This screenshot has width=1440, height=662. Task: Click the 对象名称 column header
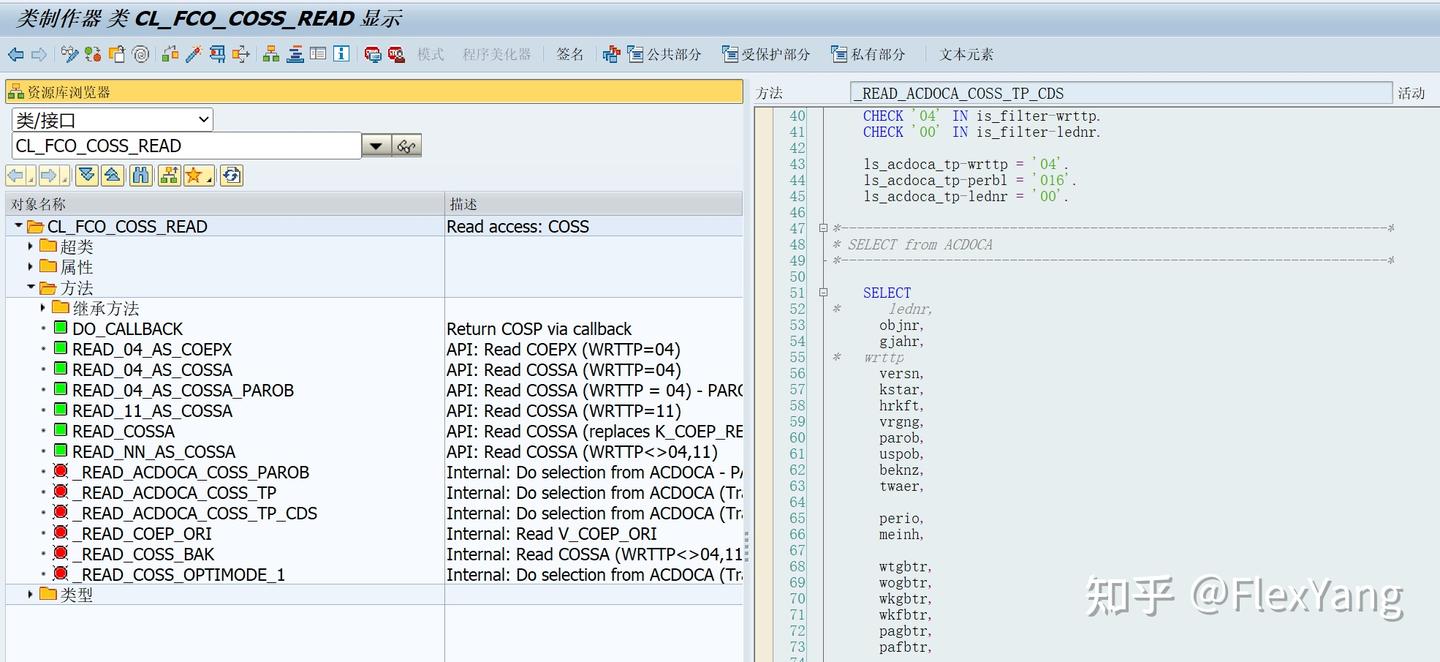(x=224, y=204)
